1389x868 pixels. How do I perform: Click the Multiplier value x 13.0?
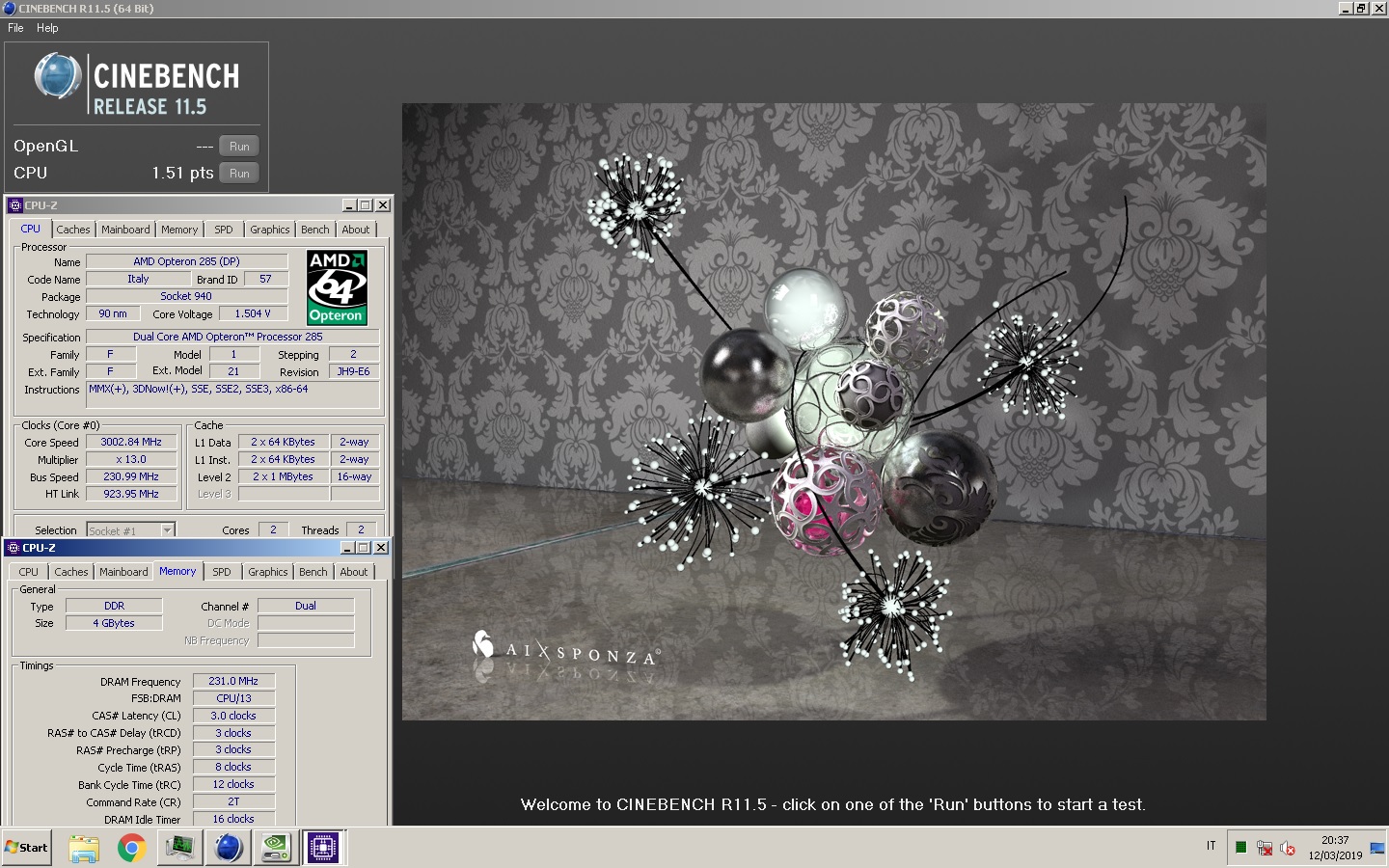coord(131,459)
